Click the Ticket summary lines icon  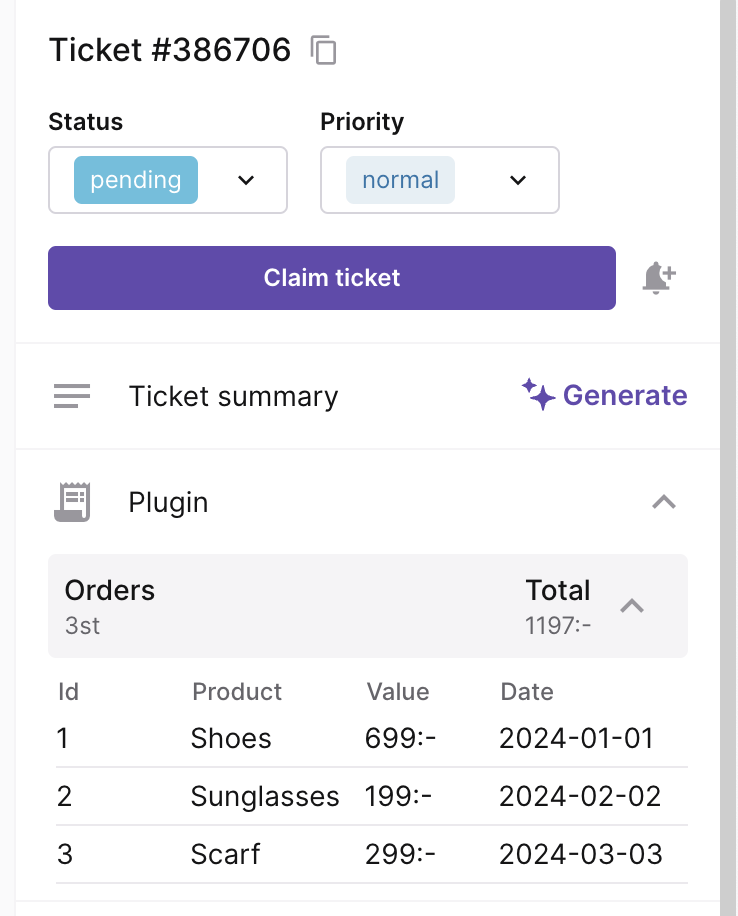(x=72, y=397)
